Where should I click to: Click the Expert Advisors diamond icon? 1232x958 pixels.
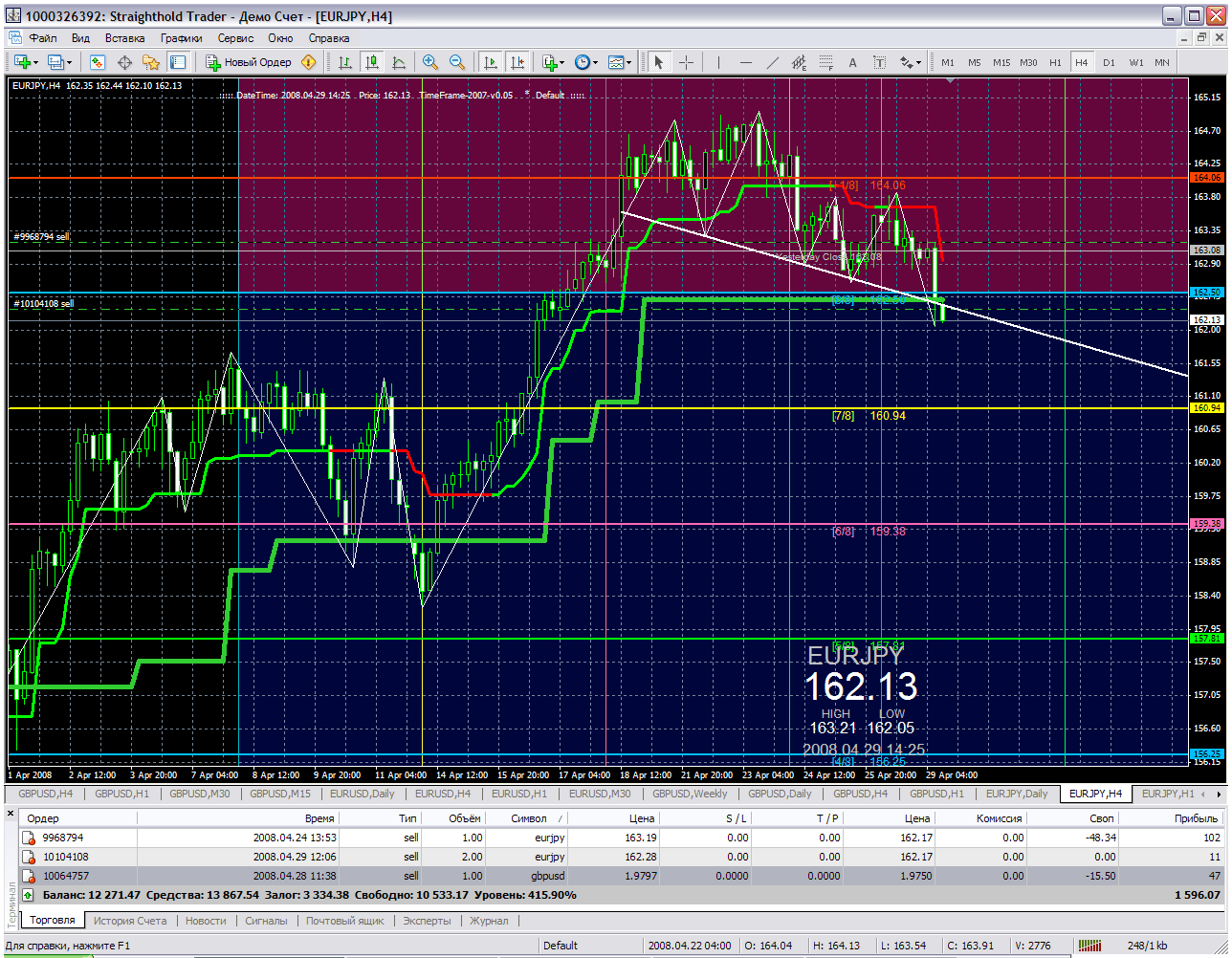tap(308, 62)
